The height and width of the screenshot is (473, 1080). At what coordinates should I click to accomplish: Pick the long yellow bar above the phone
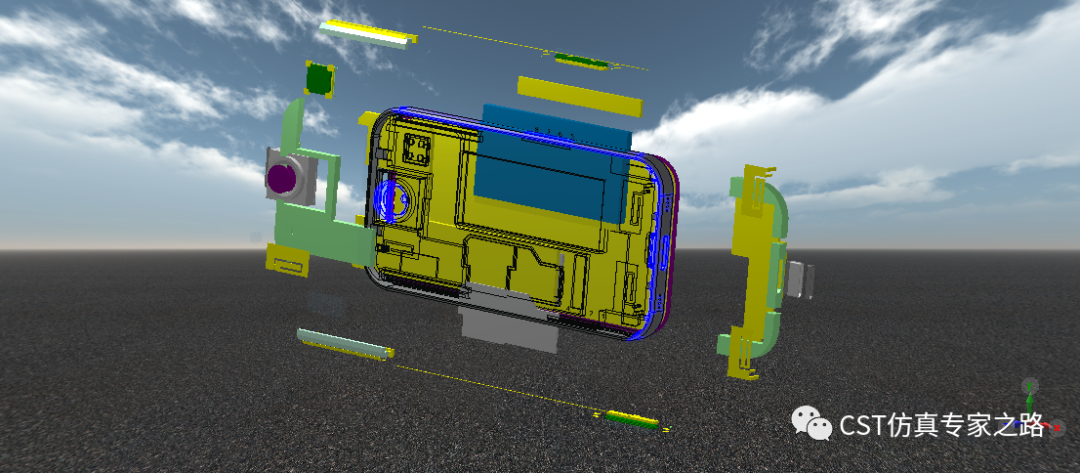tap(579, 96)
